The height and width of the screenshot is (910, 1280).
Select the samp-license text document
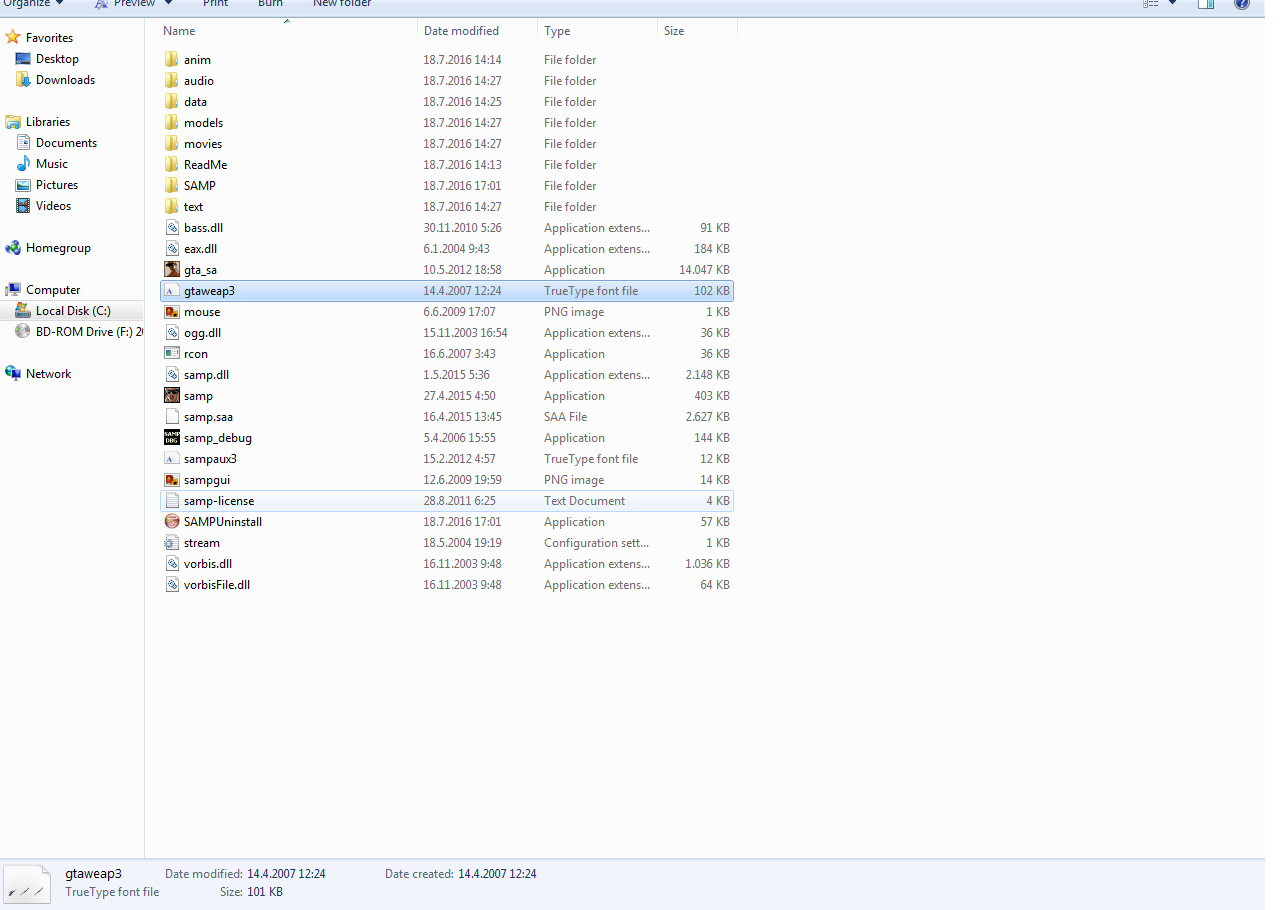pos(219,501)
